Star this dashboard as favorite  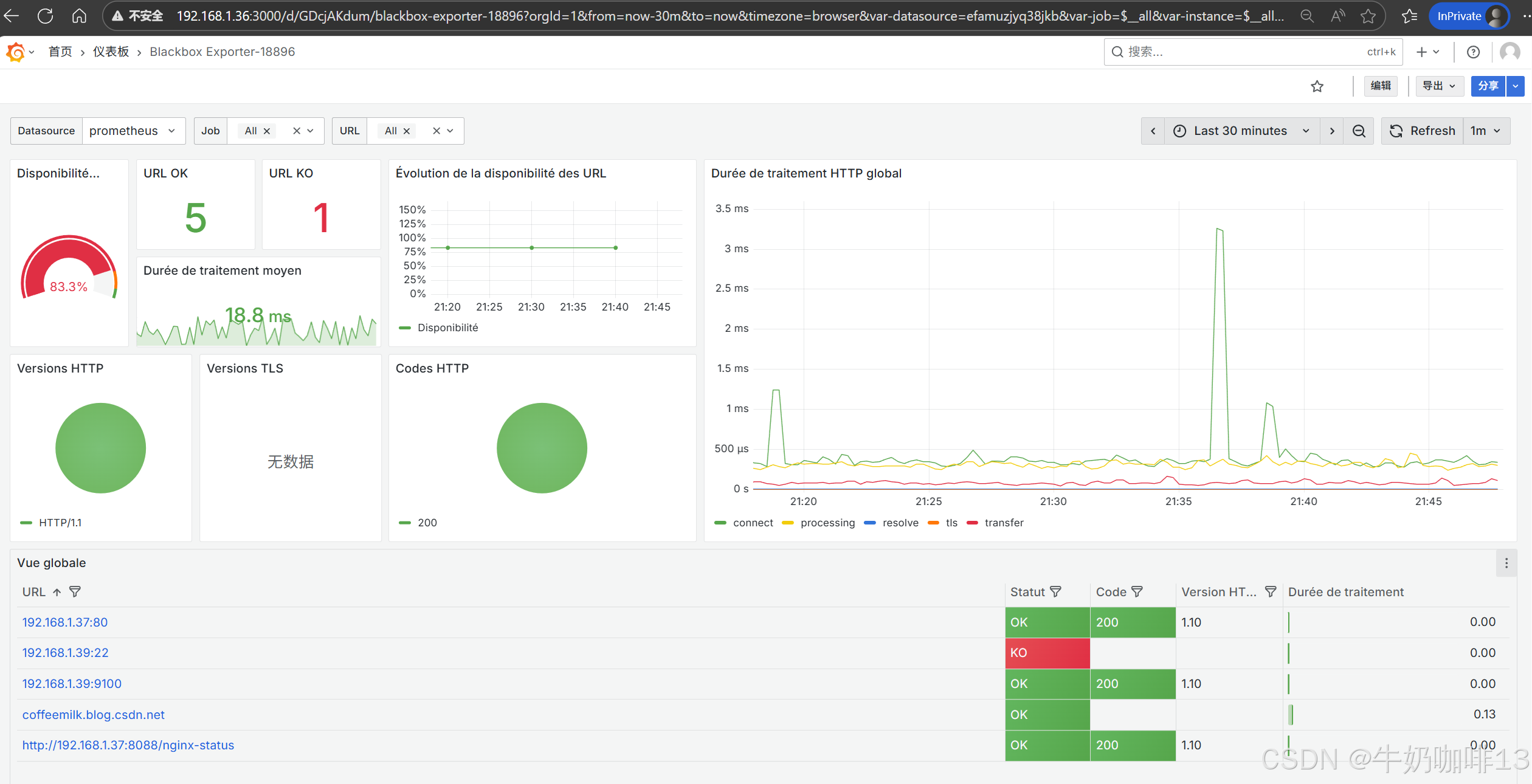pyautogui.click(x=1317, y=86)
